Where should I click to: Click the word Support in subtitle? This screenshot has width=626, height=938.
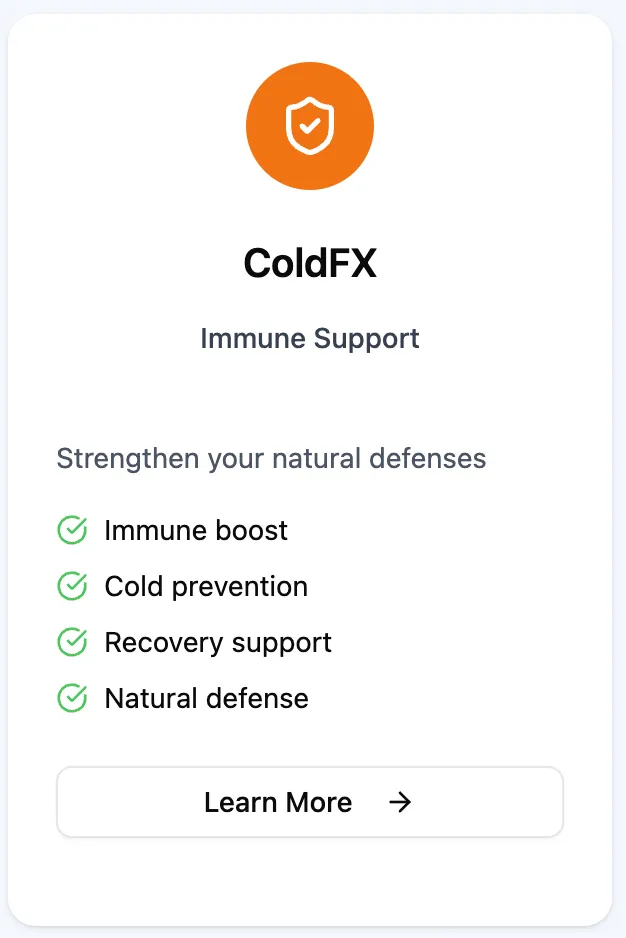coord(366,339)
